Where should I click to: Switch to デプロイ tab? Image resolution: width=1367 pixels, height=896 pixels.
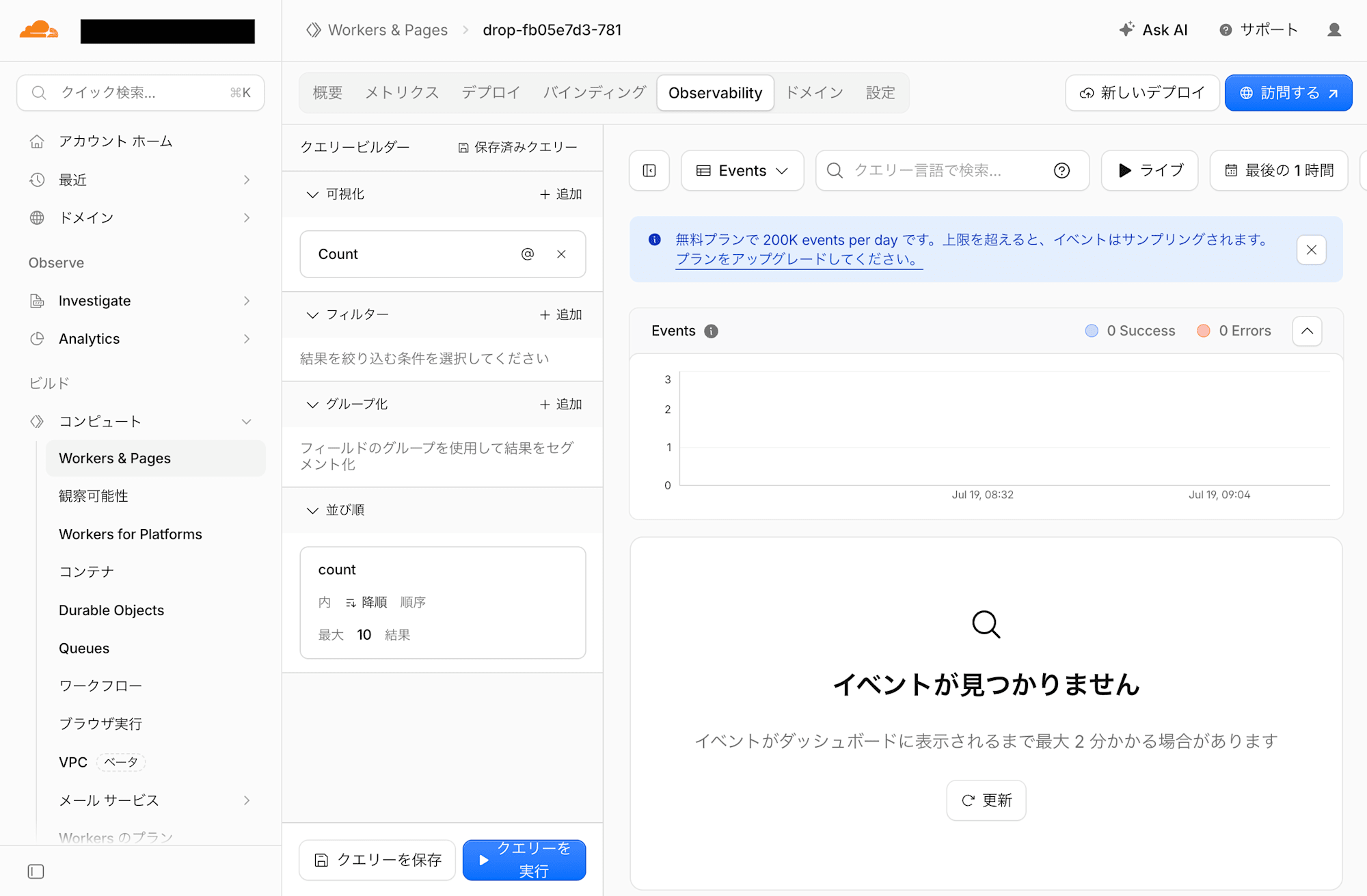click(491, 93)
